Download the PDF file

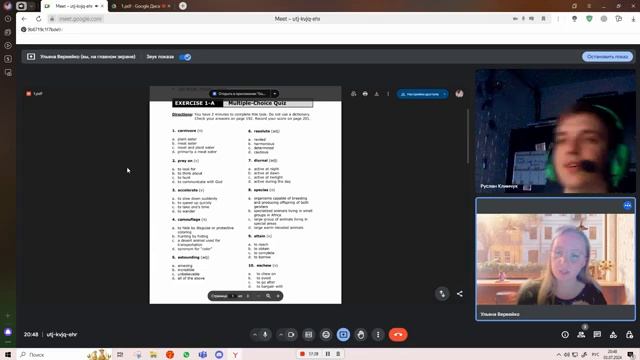[x=376, y=94]
